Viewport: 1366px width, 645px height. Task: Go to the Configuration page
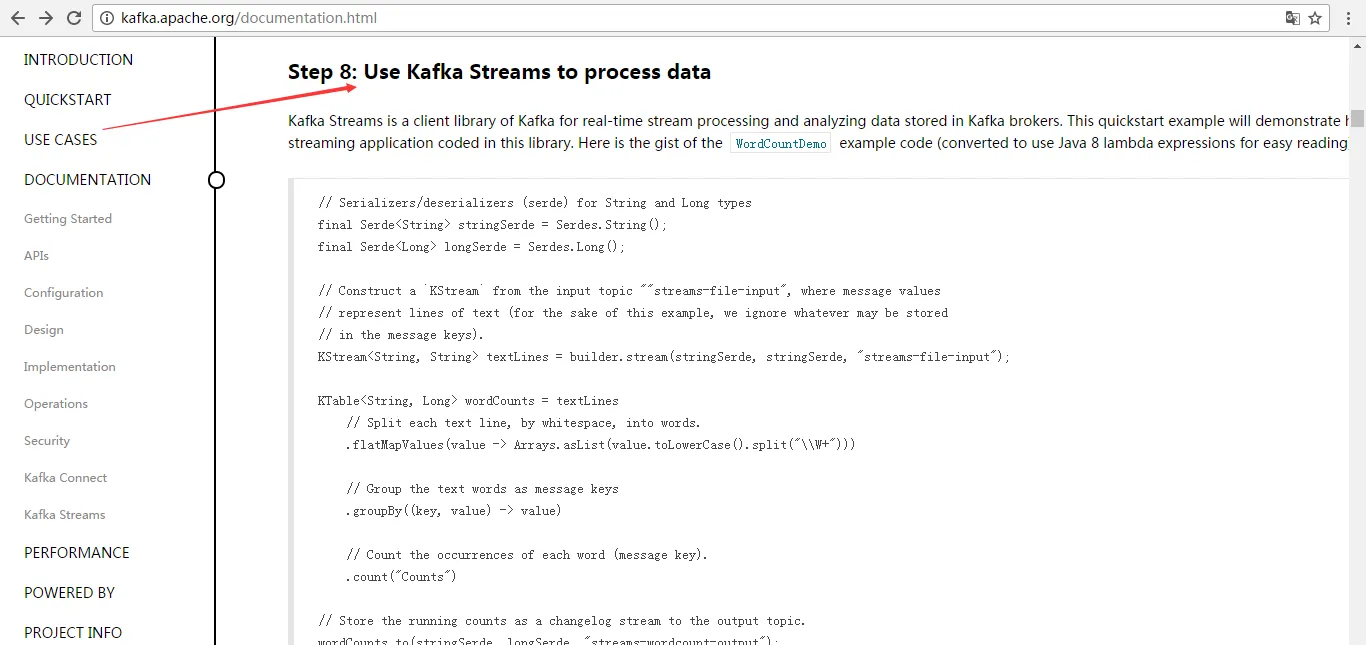coord(64,293)
